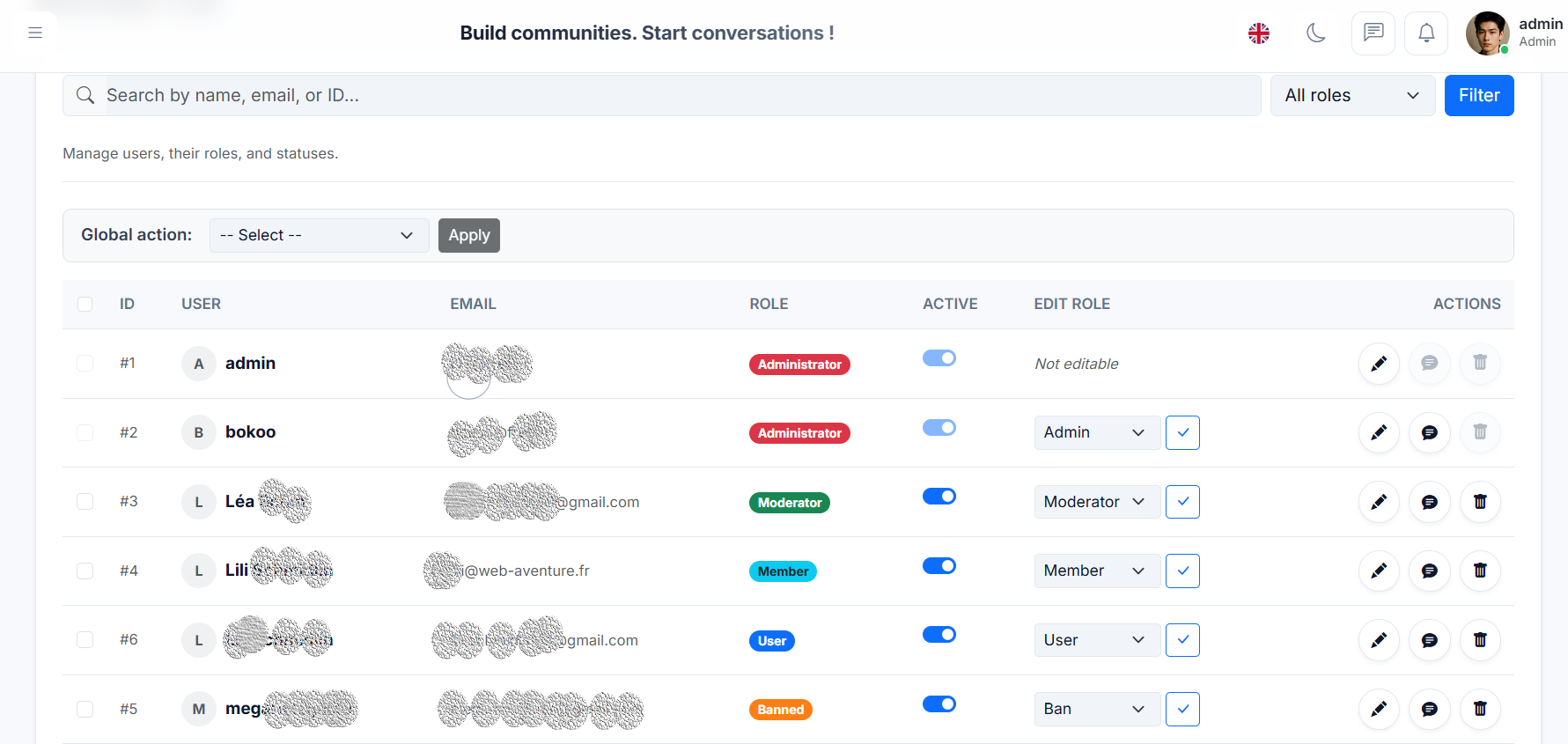Click the ID column header

pyautogui.click(x=127, y=304)
